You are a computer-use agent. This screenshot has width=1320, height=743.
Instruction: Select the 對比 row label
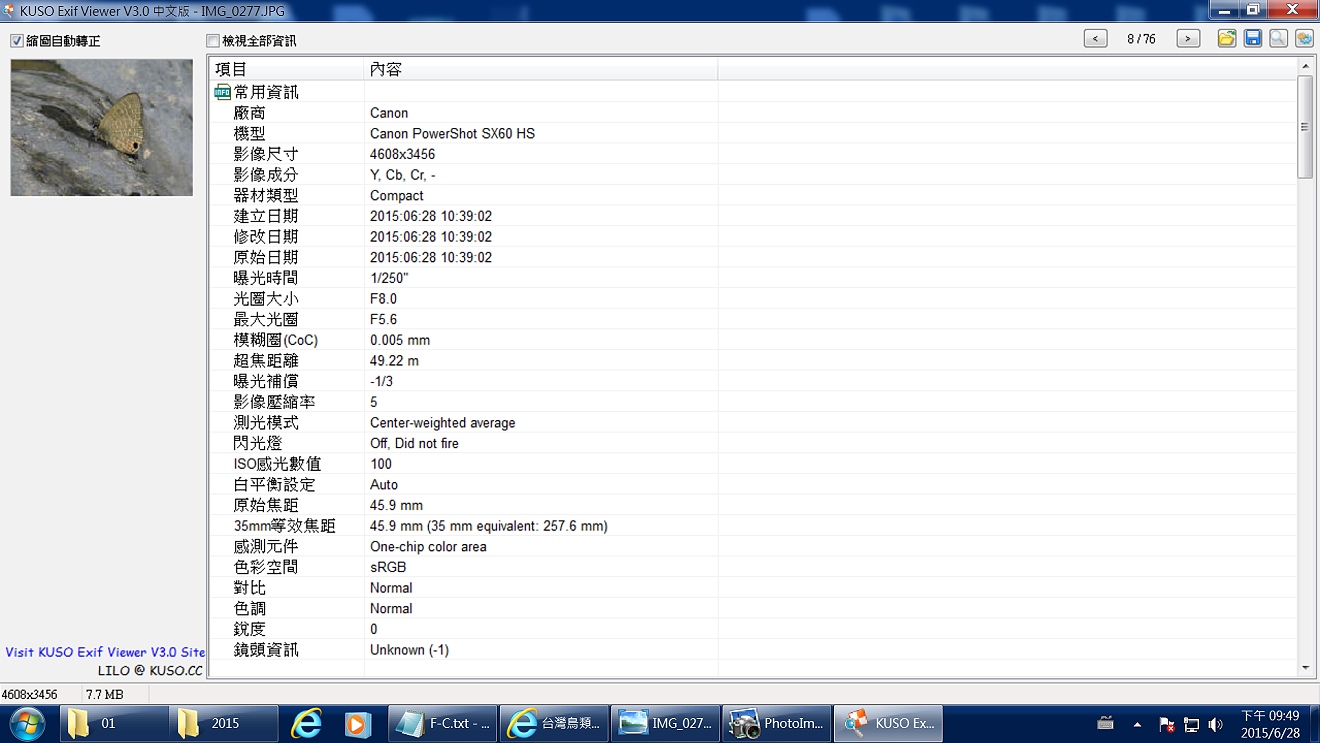tap(250, 588)
